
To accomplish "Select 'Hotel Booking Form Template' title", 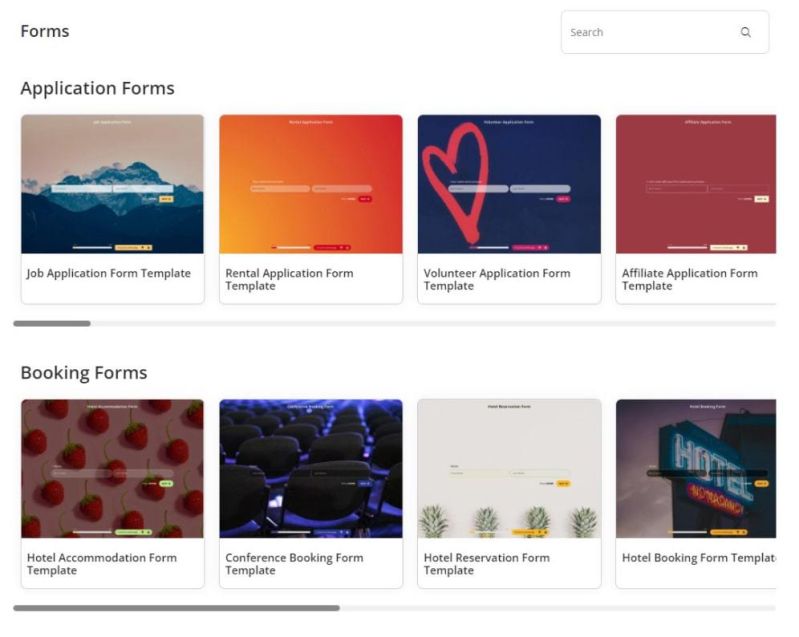I will click(x=699, y=558).
